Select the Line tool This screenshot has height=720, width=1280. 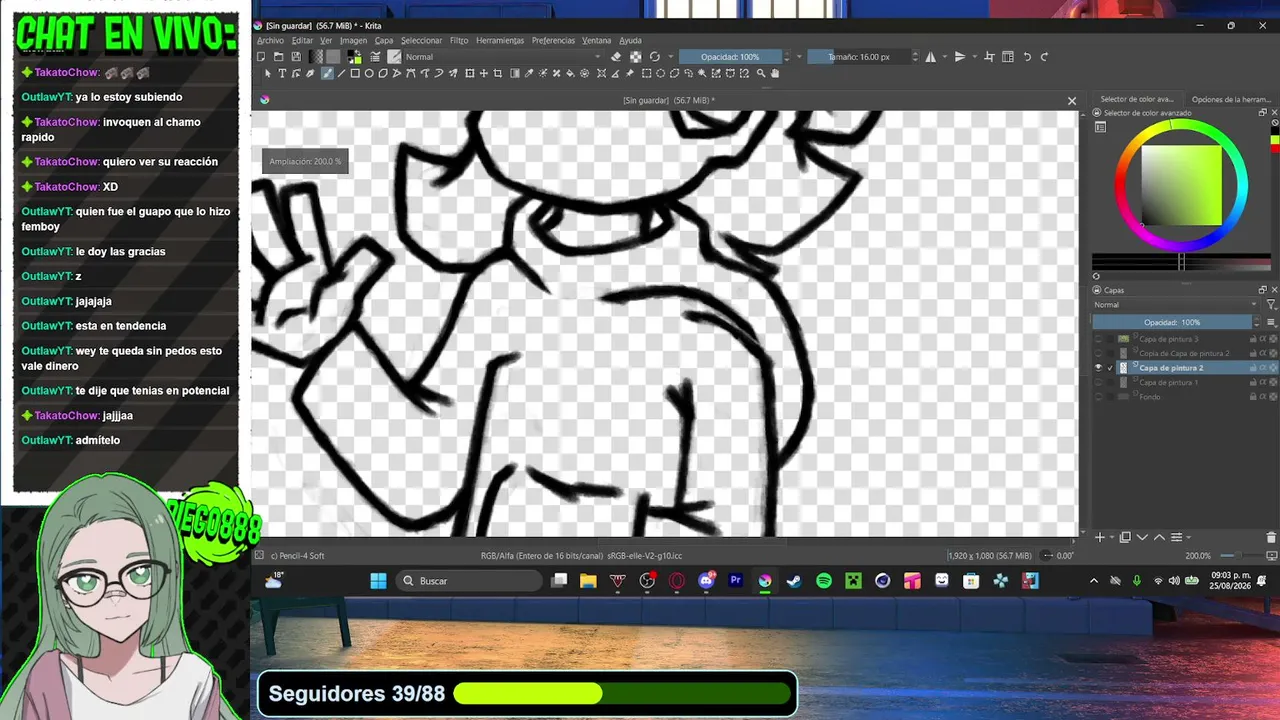341,73
